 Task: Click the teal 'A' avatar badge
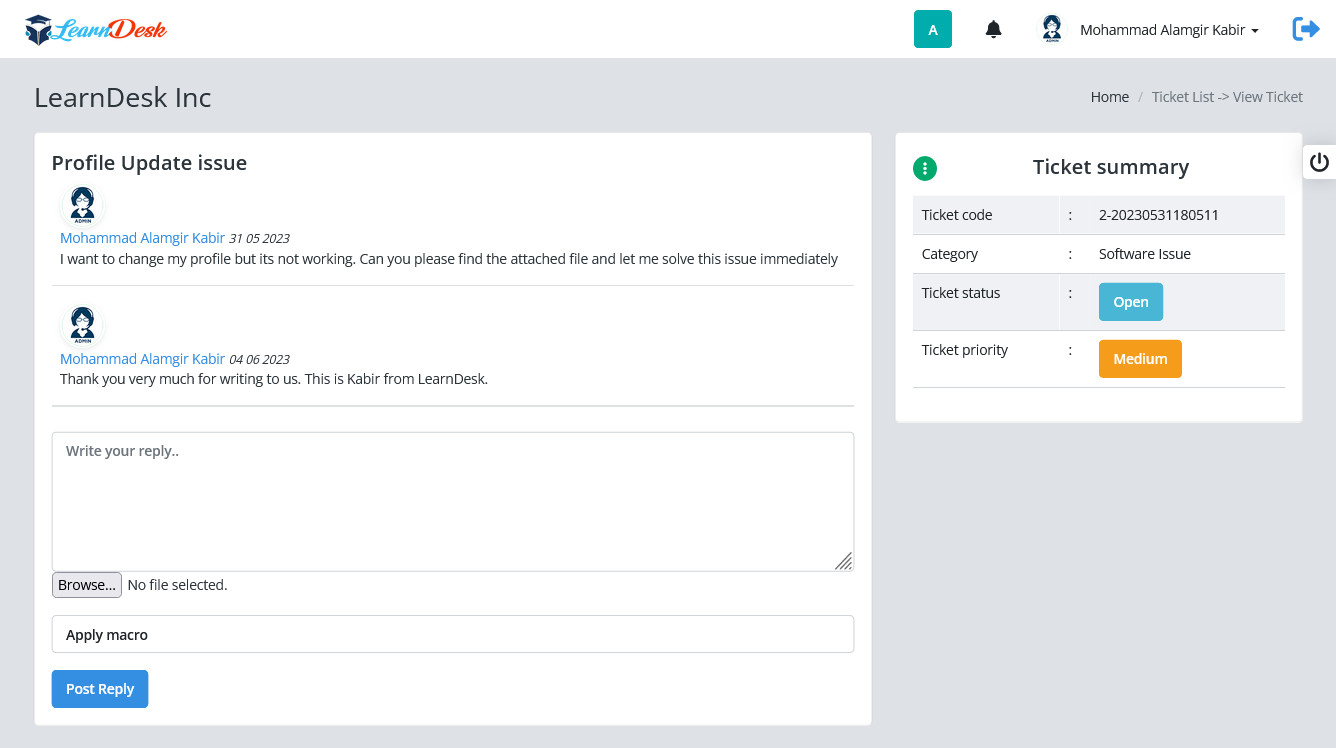coord(933,29)
